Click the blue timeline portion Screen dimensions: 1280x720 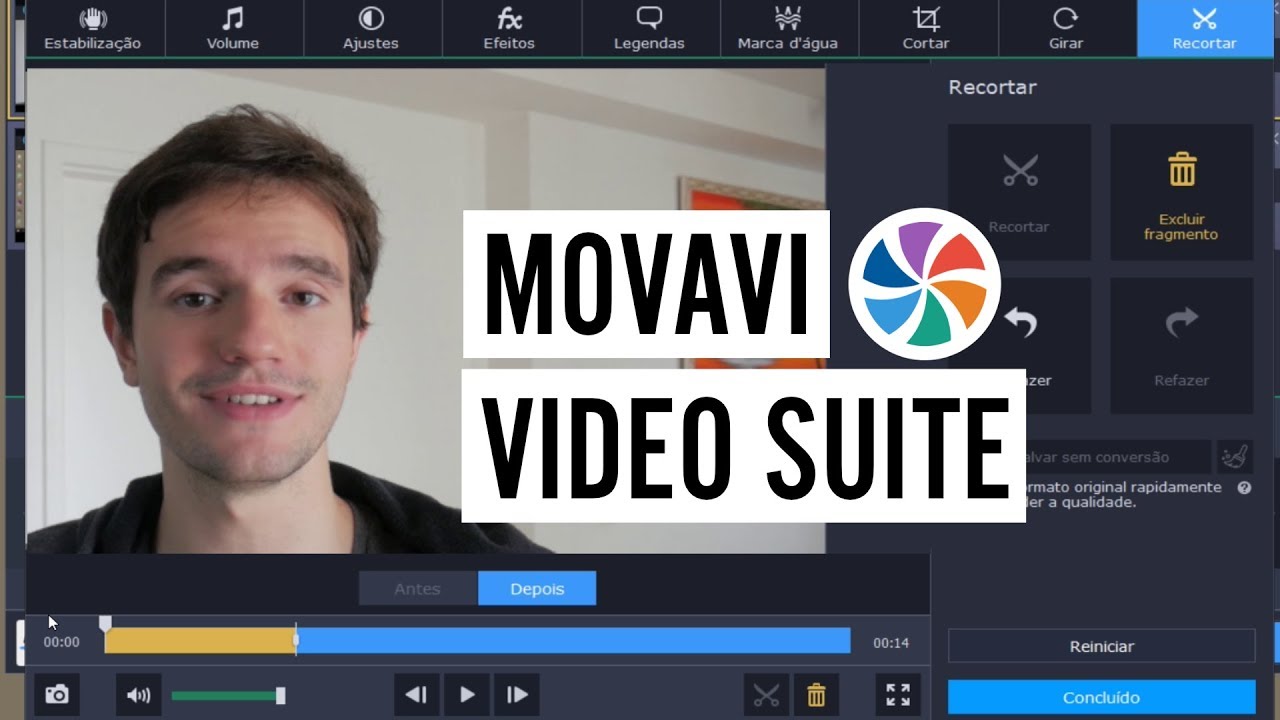coord(573,641)
